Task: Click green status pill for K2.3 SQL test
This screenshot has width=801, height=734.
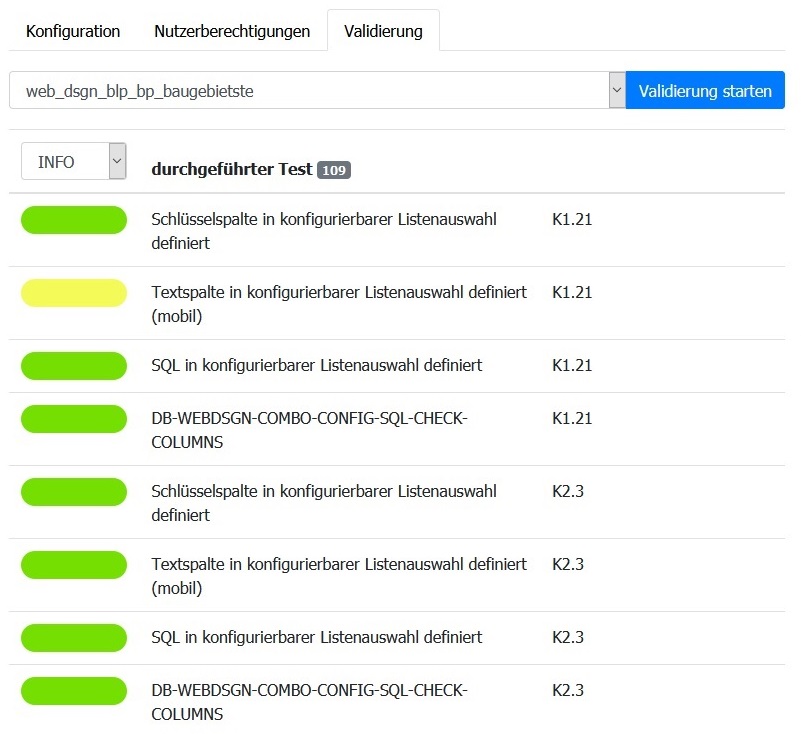Action: [74, 637]
